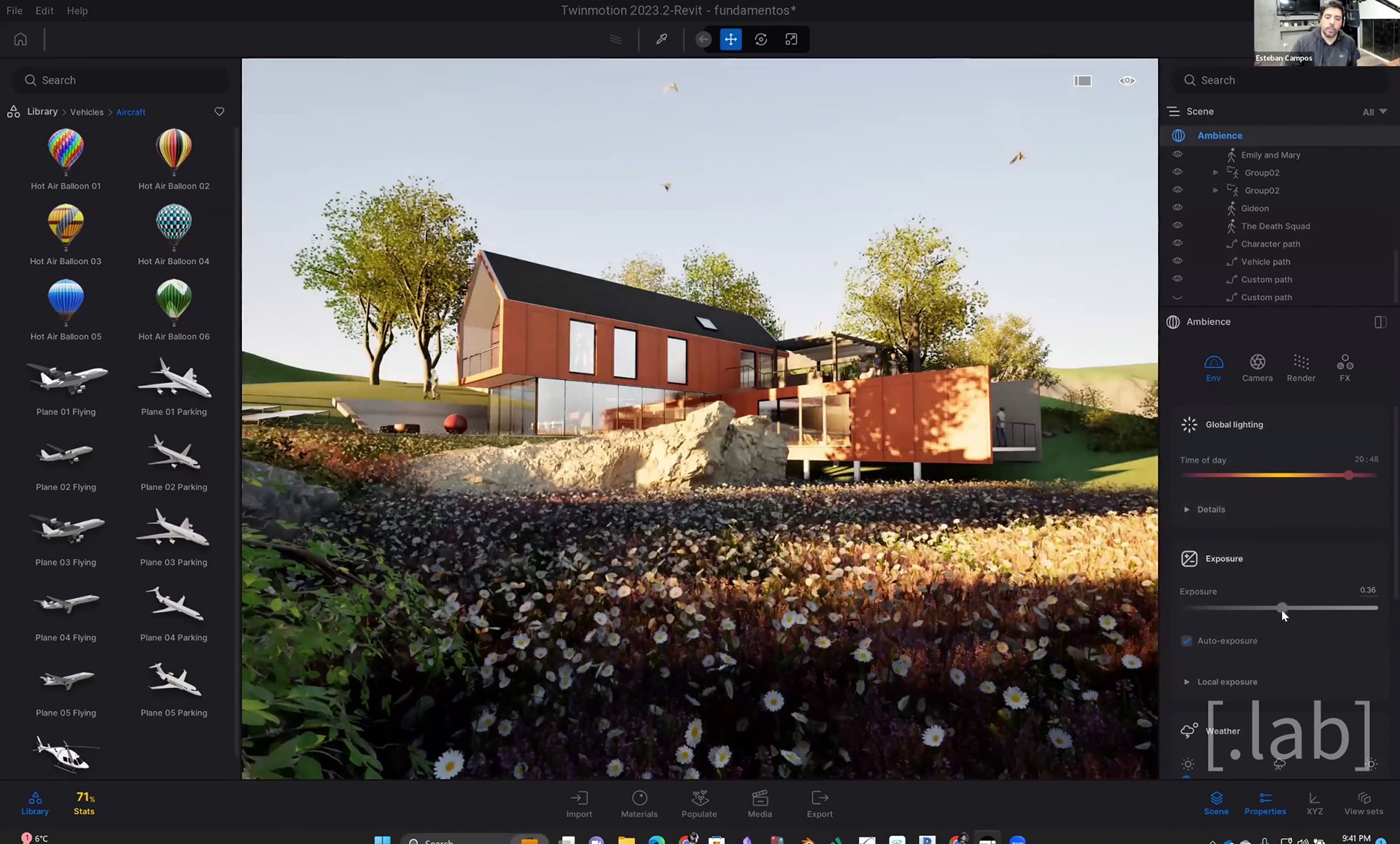Go to Vehicles in library breadcrumb

click(87, 112)
